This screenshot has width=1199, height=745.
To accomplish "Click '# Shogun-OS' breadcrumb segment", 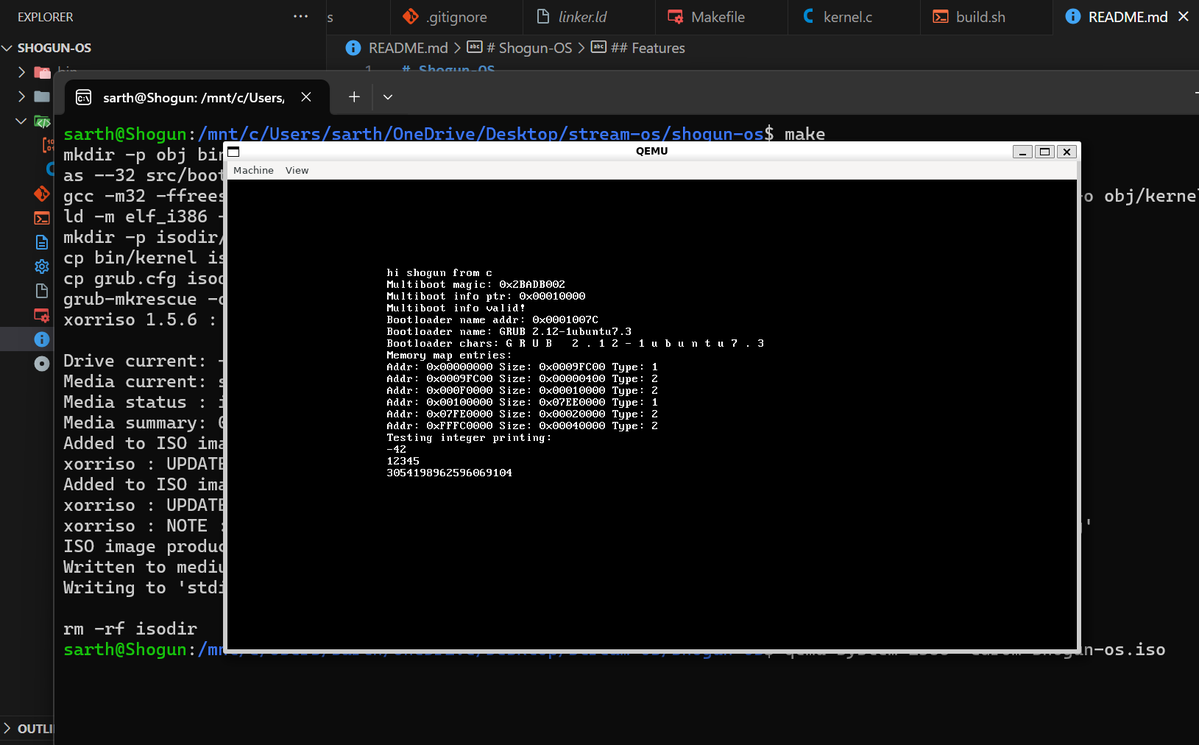I will 529,47.
